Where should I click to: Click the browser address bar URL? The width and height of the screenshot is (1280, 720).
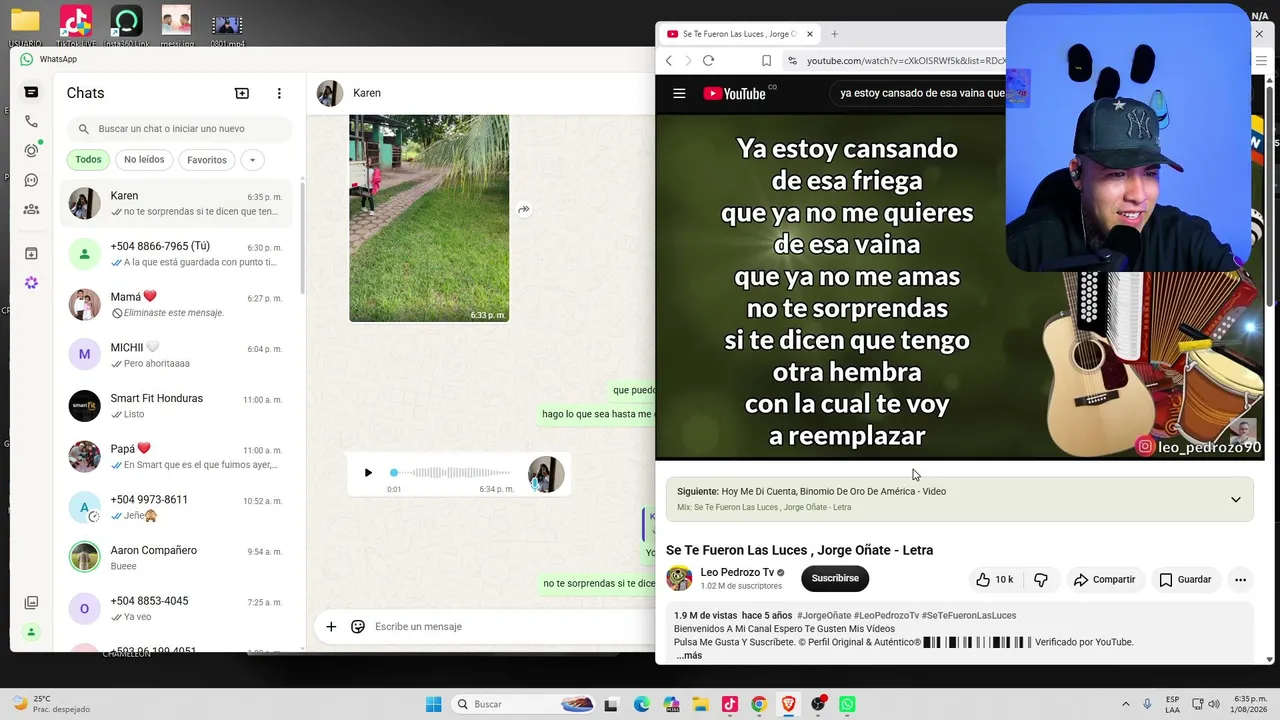pyautogui.click(x=905, y=61)
